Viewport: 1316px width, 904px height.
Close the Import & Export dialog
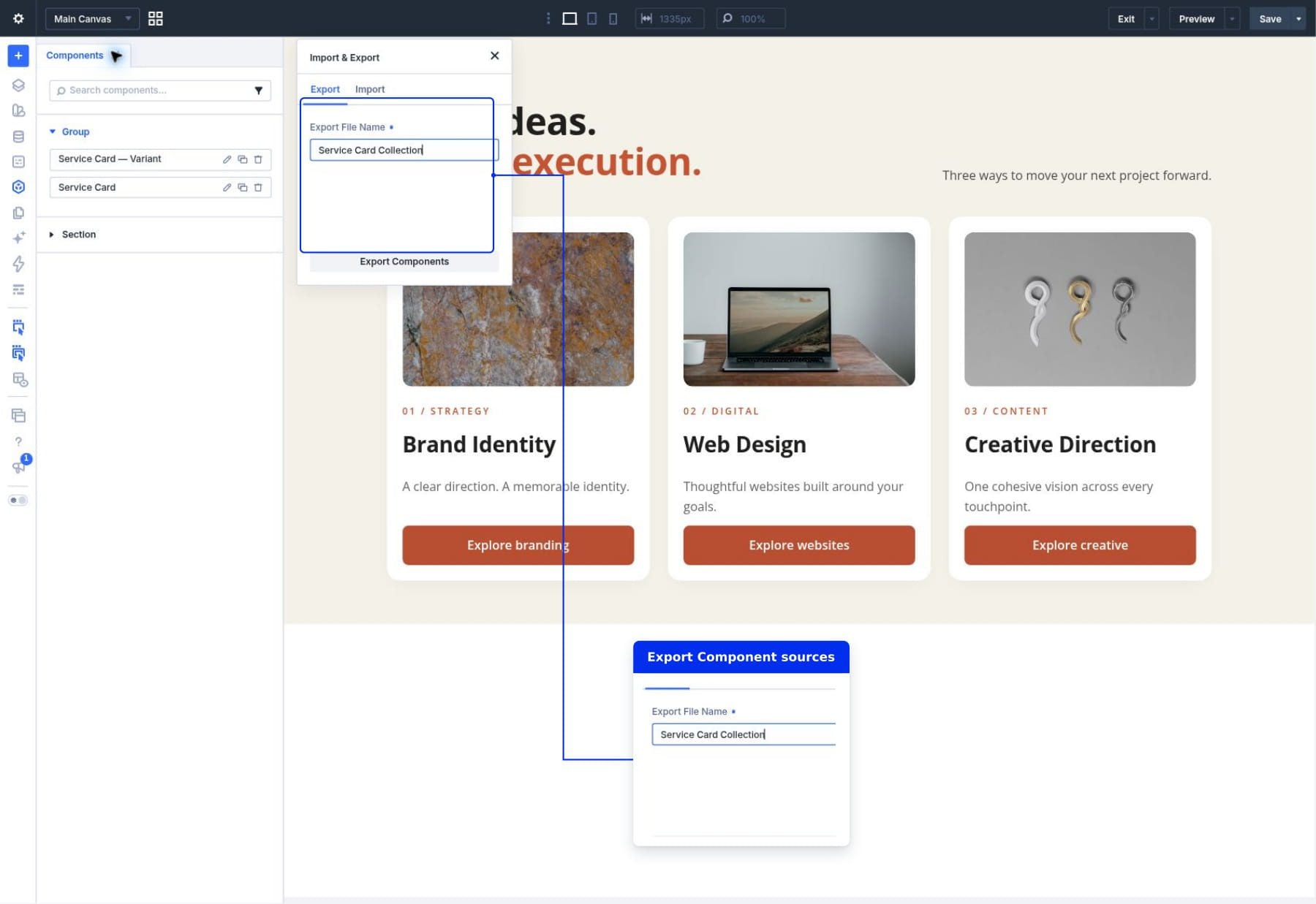coord(494,56)
